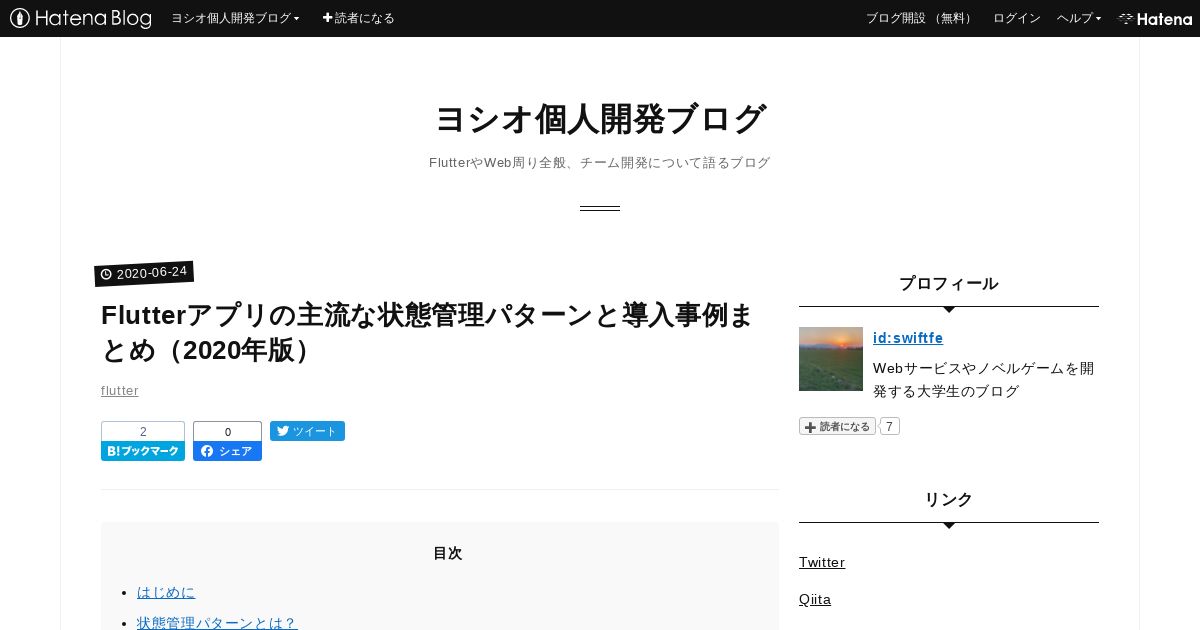Open the Twitter link in the リンク section
The height and width of the screenshot is (630, 1200).
pos(822,562)
